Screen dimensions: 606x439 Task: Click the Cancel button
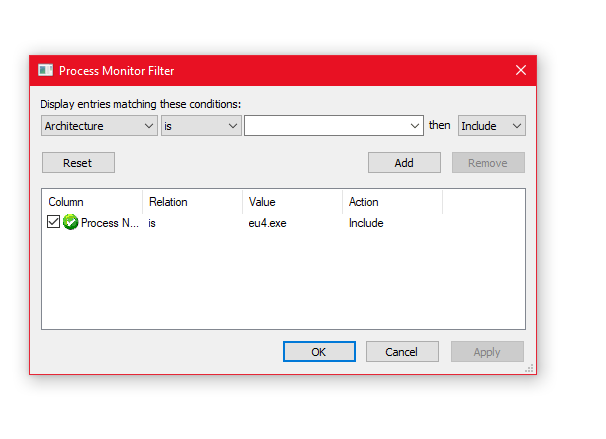[x=402, y=352]
